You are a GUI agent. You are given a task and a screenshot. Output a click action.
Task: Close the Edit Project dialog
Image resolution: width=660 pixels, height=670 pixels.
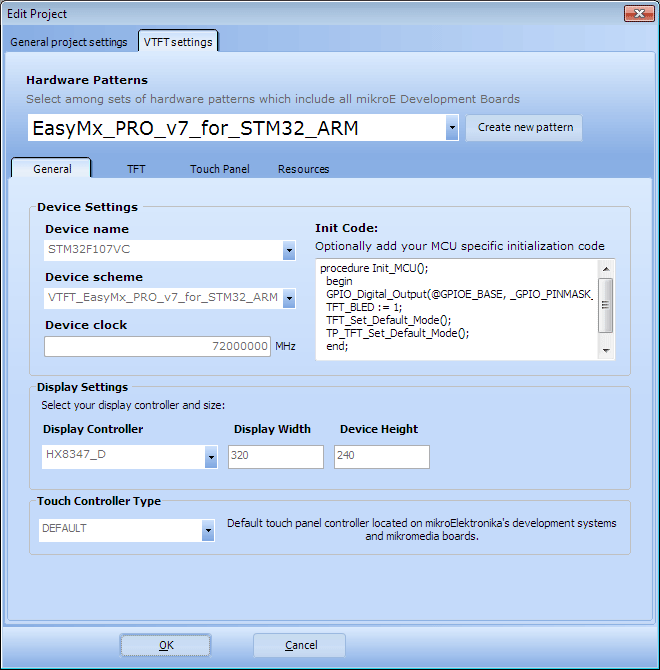point(639,13)
